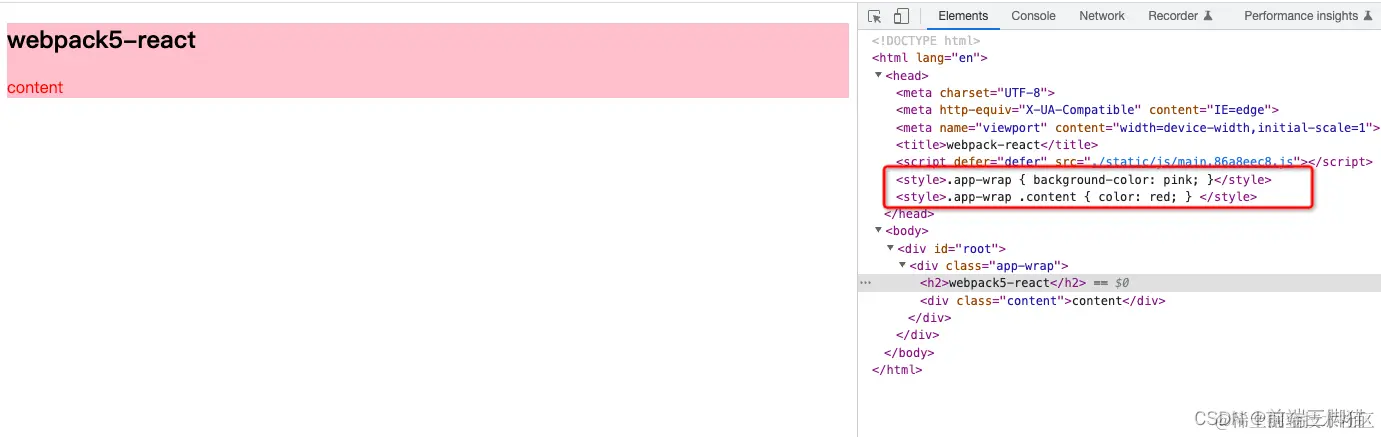
Task: Select the closing html tag line
Action: pyautogui.click(x=896, y=370)
